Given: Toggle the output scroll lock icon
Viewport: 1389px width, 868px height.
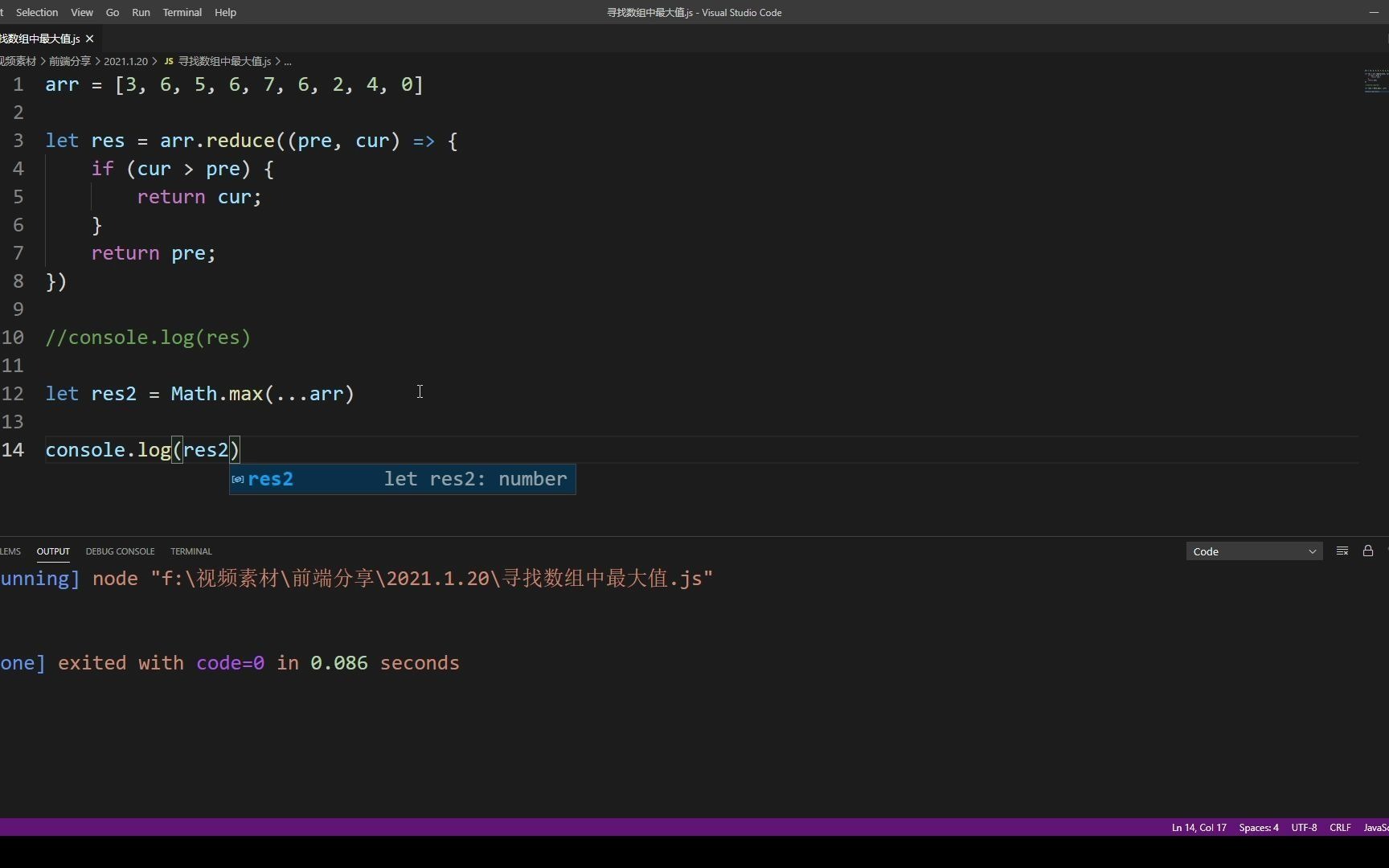Looking at the screenshot, I should tap(1368, 551).
